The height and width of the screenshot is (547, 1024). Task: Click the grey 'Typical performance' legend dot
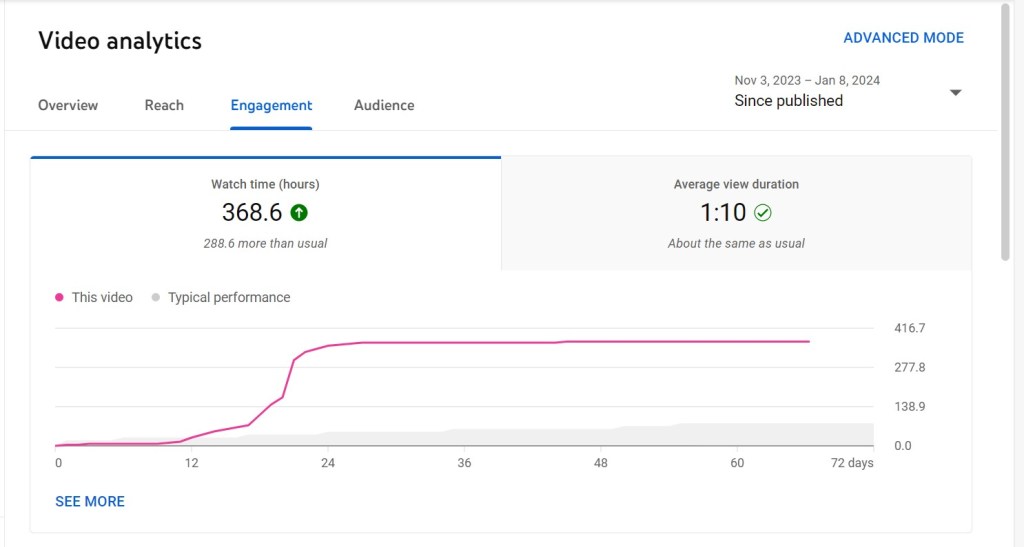coord(155,298)
